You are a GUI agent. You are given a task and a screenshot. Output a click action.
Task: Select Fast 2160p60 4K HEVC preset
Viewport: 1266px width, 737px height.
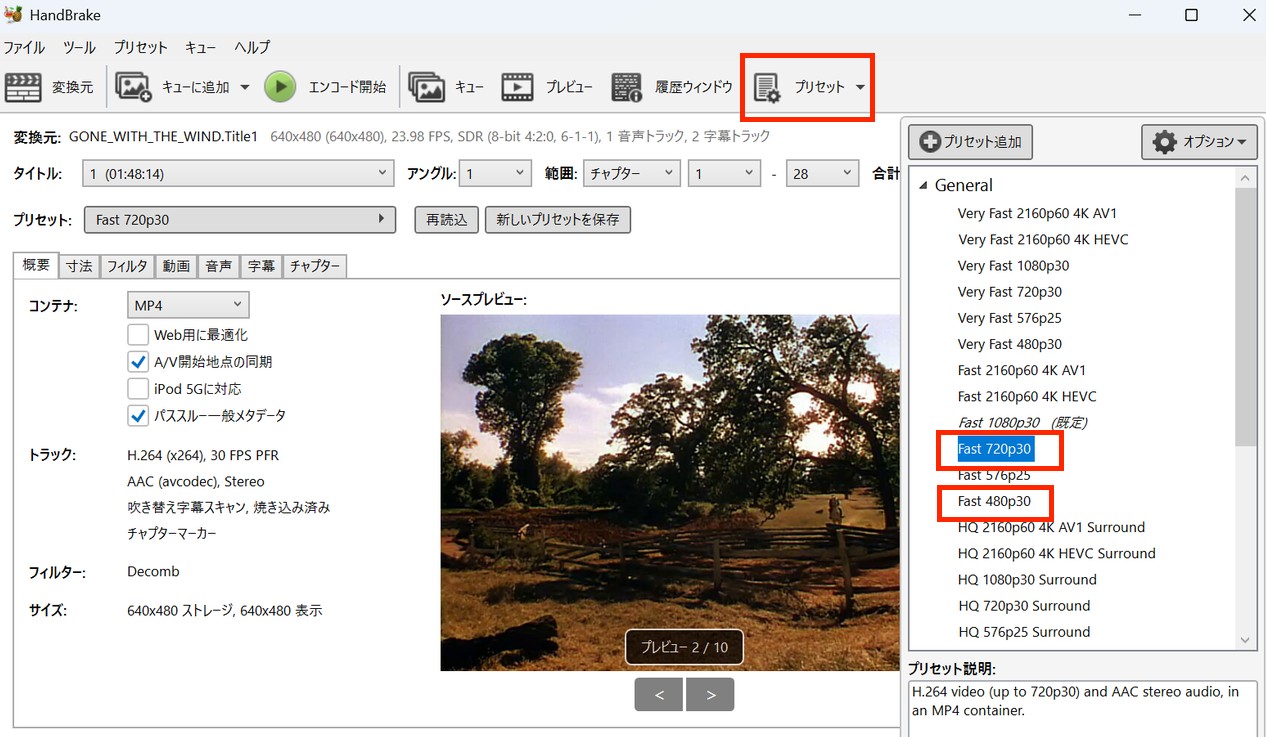click(1027, 396)
